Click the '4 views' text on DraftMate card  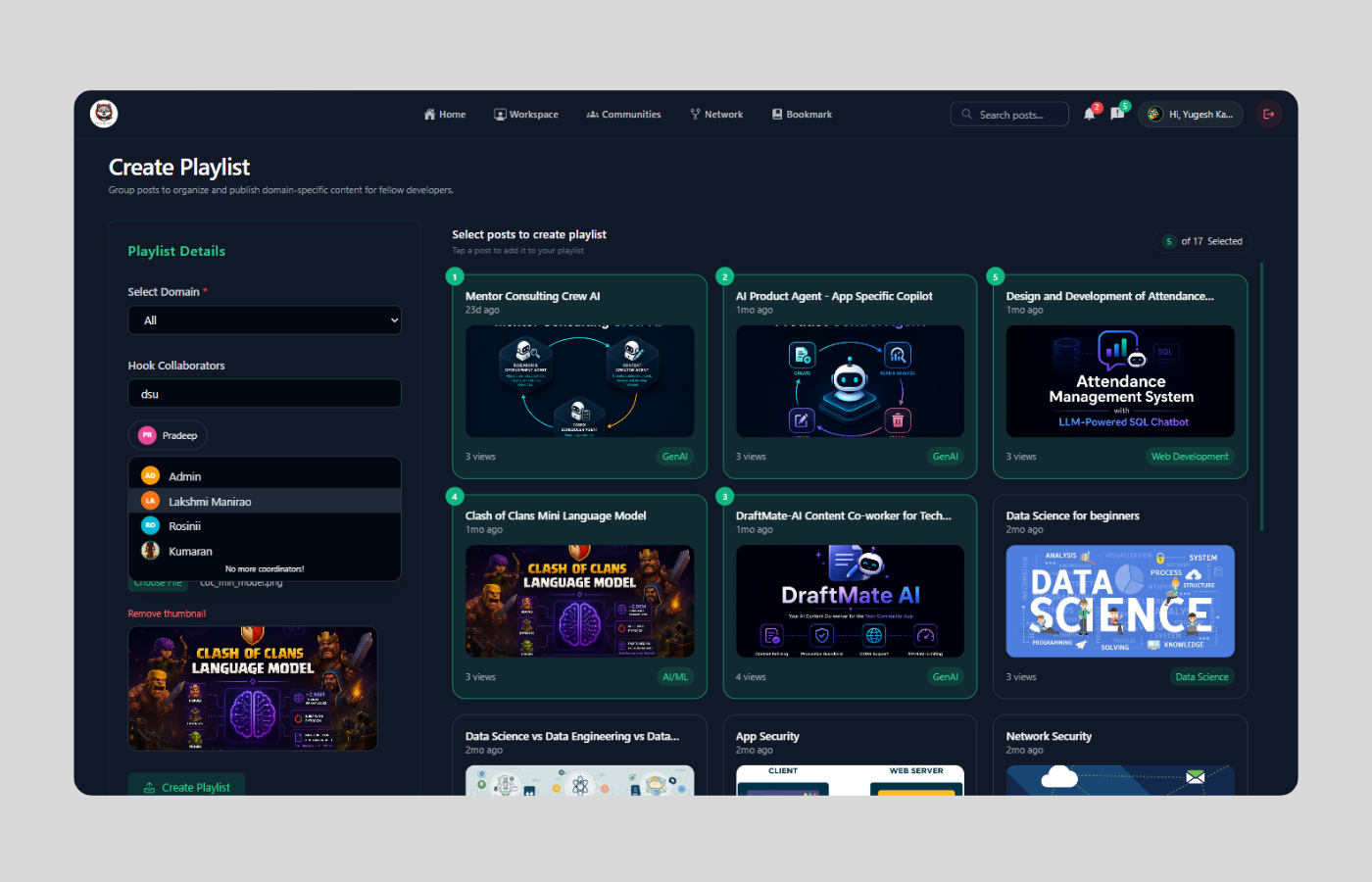(x=751, y=677)
